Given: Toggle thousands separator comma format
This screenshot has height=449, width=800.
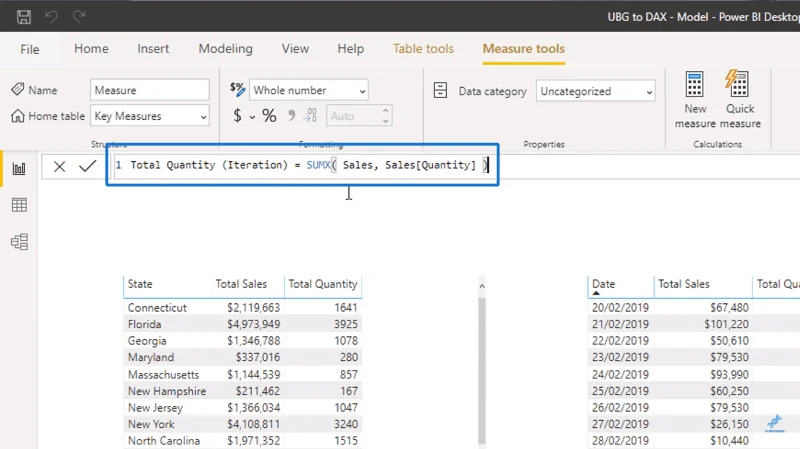Looking at the screenshot, I should pyautogui.click(x=291, y=116).
